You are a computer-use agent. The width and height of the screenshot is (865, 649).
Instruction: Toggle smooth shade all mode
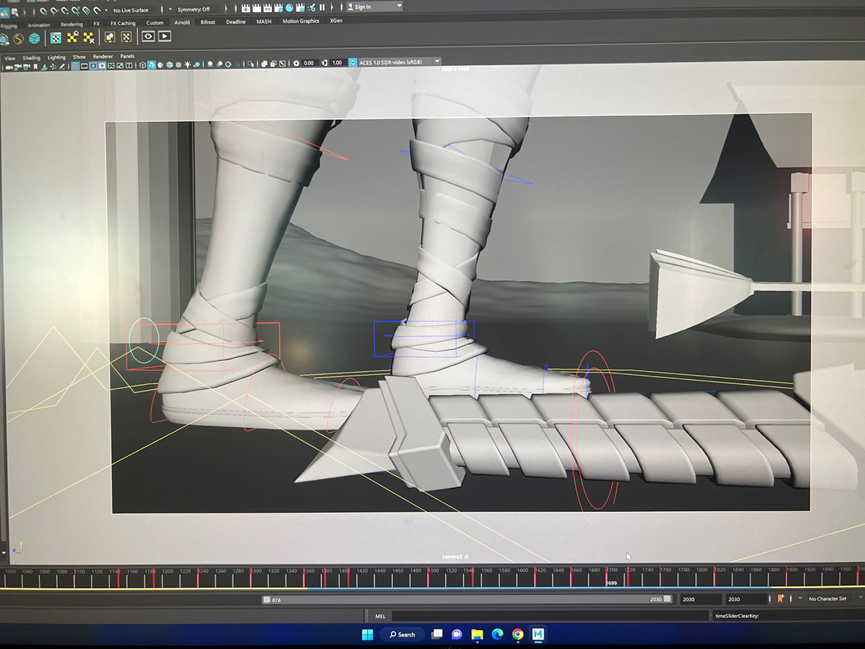point(152,65)
